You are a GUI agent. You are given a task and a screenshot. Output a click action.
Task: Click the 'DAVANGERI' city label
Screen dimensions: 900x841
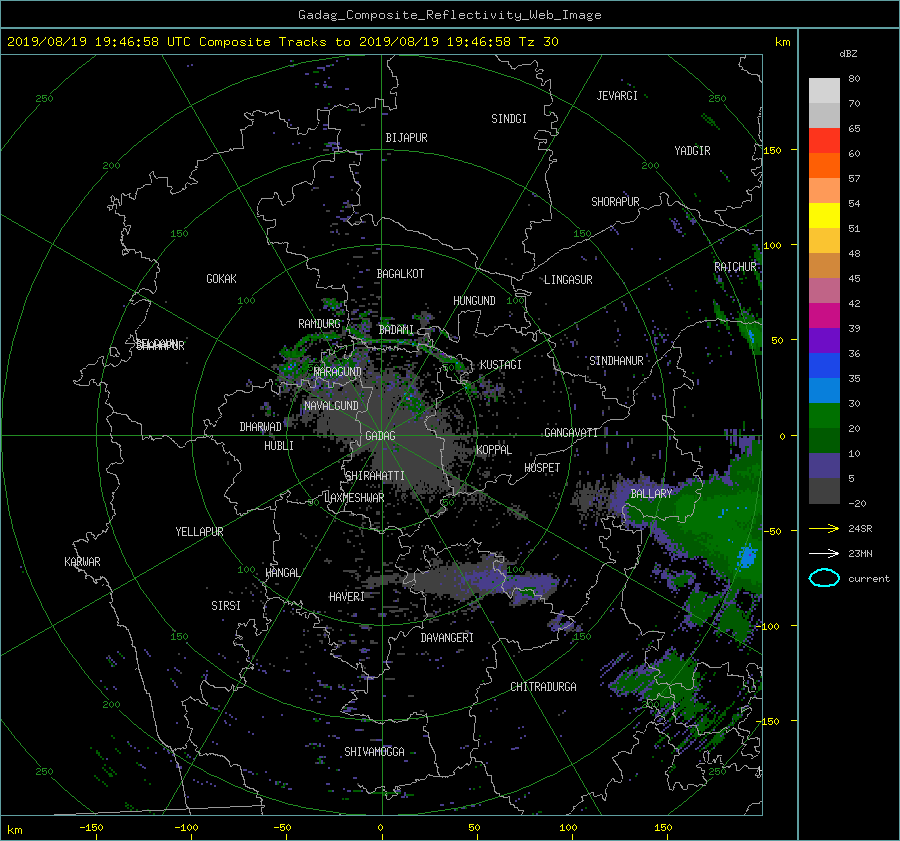click(447, 638)
